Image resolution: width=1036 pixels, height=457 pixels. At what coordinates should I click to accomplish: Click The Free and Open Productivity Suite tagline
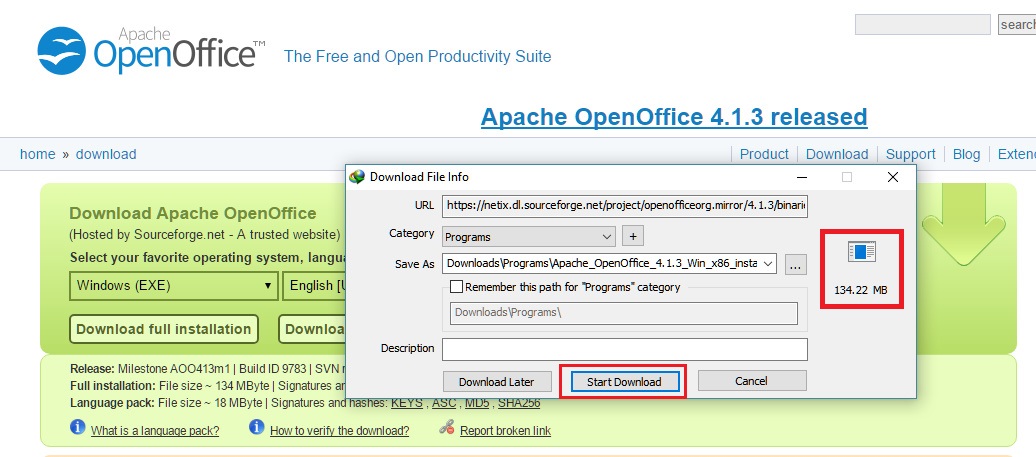418,56
